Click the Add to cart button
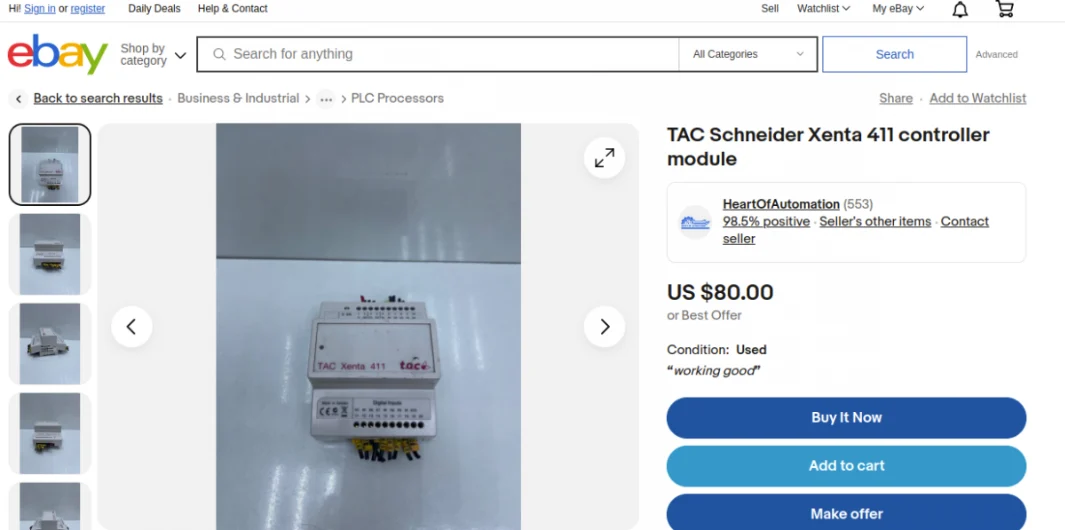 846,466
